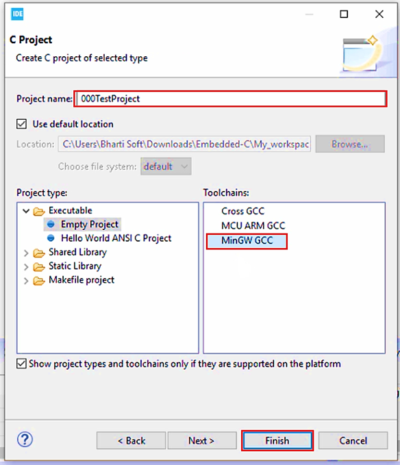Select Cross GCC toolchain
This screenshot has height=465, width=400.
(243, 211)
